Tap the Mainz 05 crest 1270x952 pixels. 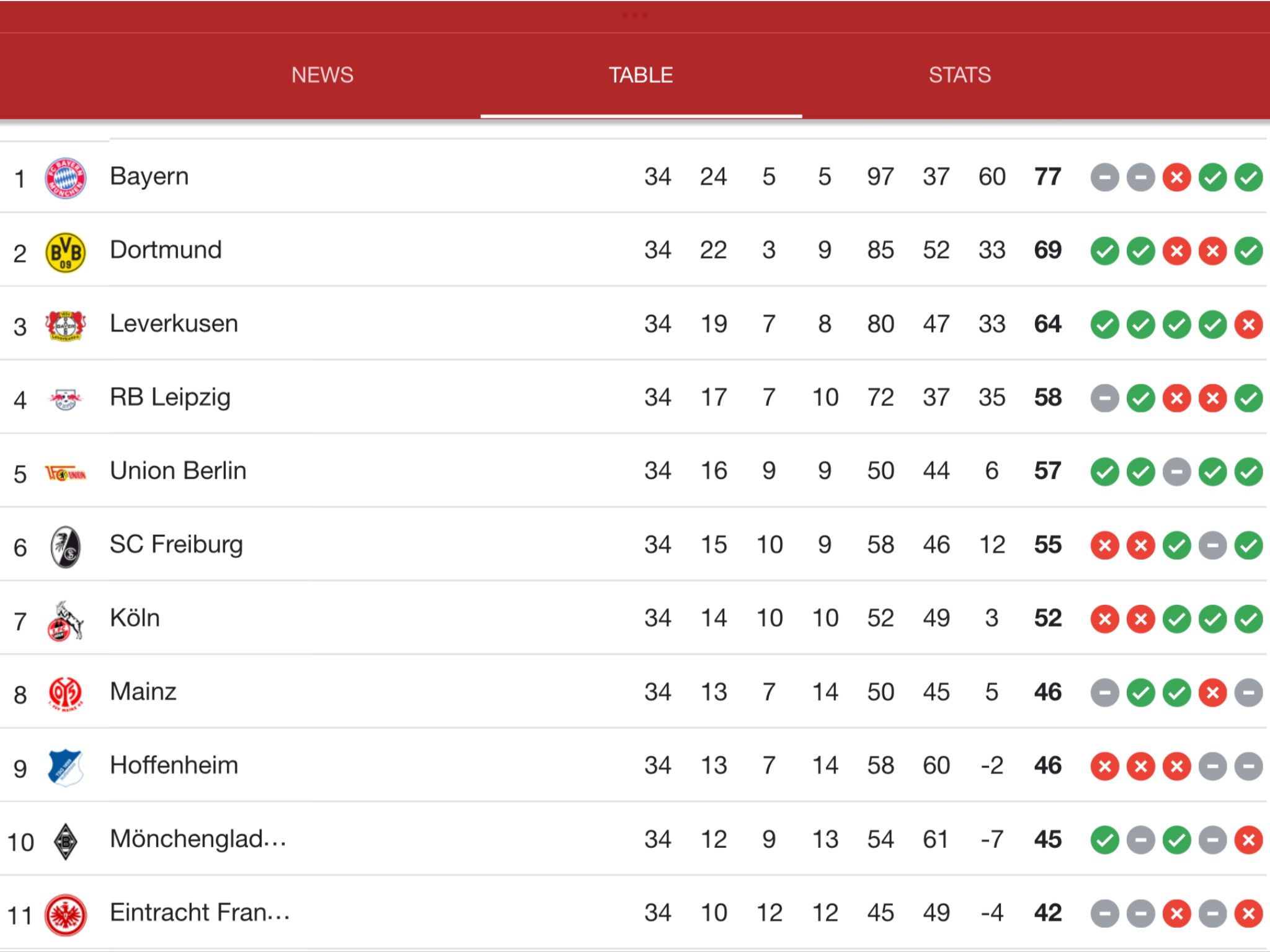pyautogui.click(x=65, y=694)
